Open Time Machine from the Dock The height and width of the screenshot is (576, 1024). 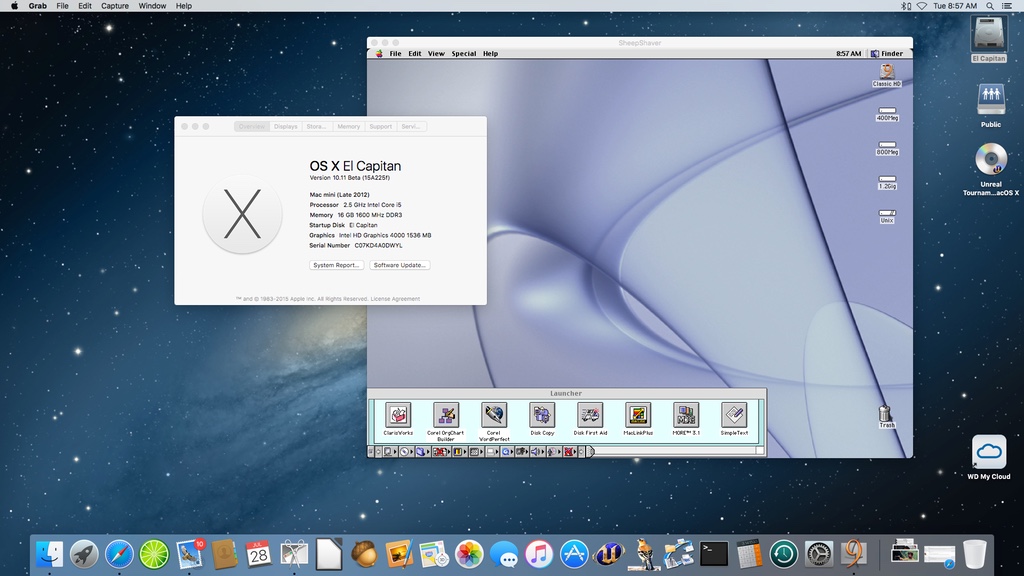pyautogui.click(x=784, y=554)
